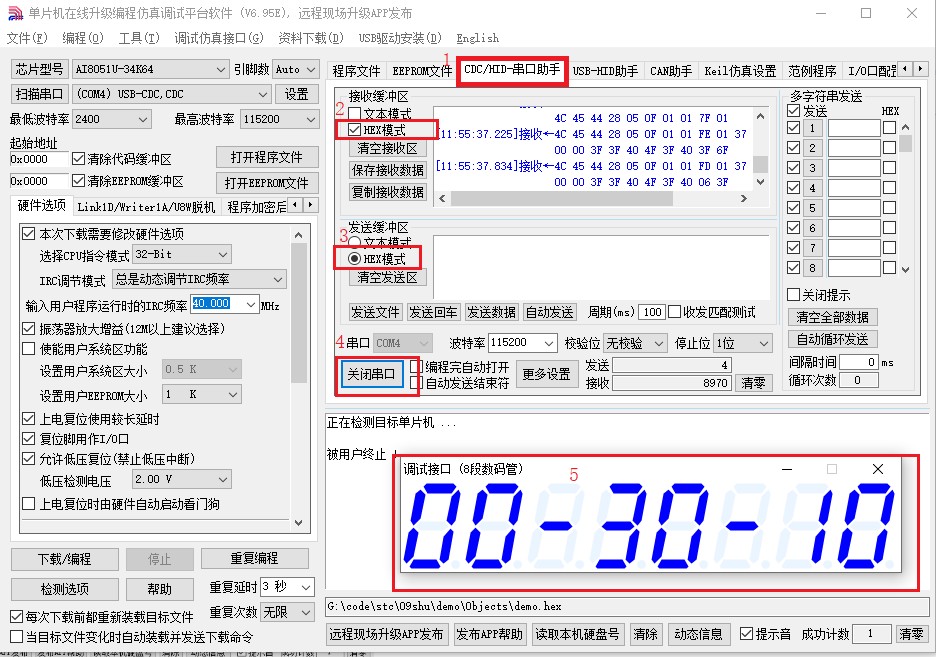Enable 使能用户系统区功能 checkbox
This screenshot has width=936, height=657.
[28, 348]
